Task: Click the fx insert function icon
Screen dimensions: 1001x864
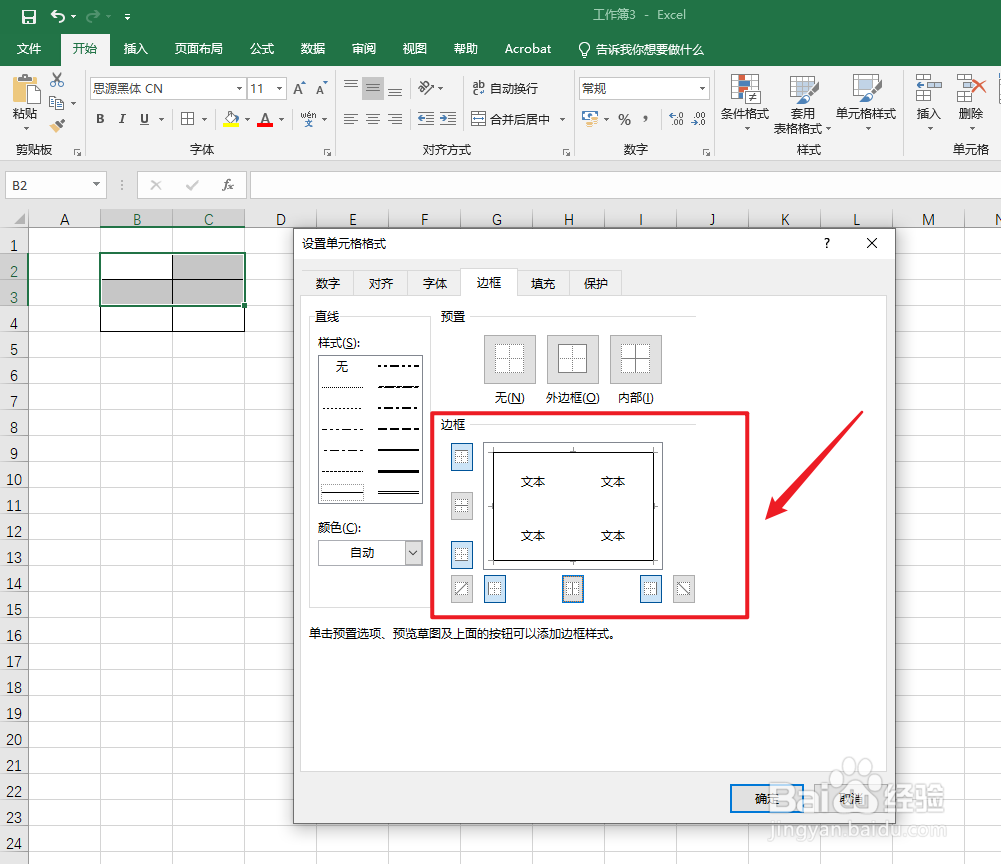Action: pos(228,185)
